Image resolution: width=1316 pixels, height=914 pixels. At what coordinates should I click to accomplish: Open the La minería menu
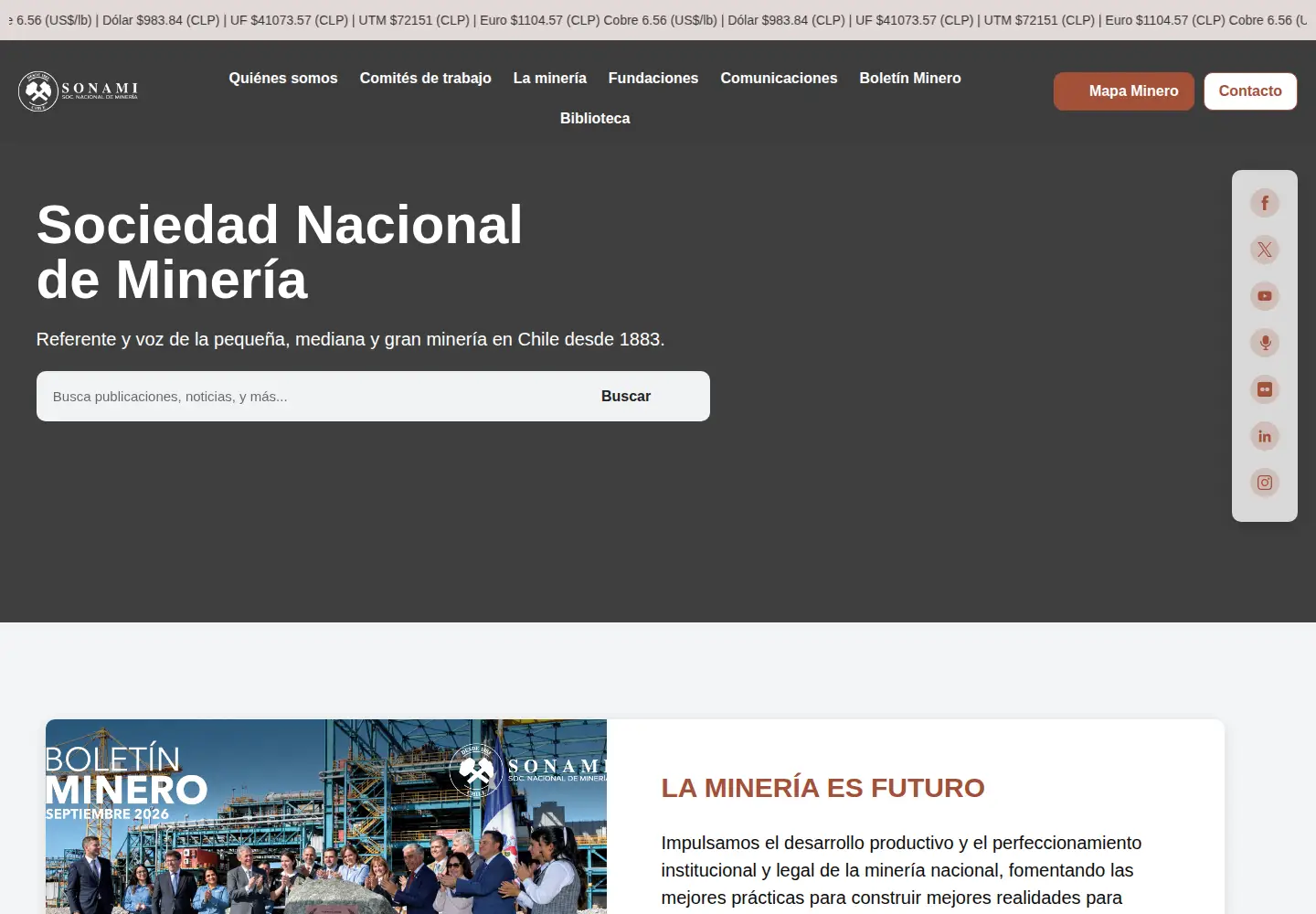click(550, 79)
